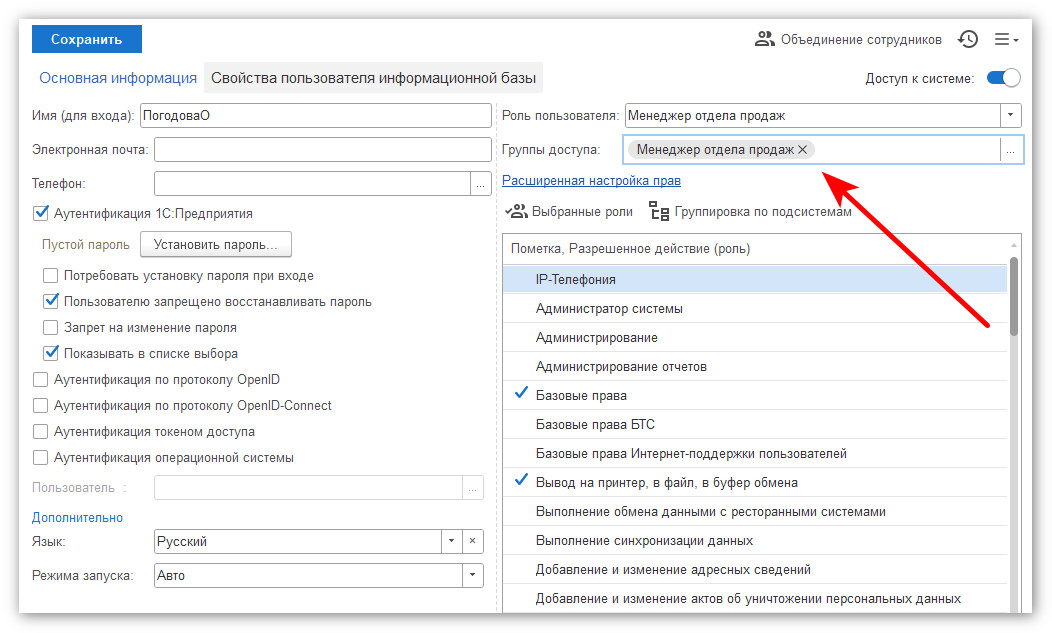
Task: Select Администрирование отчетов role row
Action: pyautogui.click(x=755, y=367)
